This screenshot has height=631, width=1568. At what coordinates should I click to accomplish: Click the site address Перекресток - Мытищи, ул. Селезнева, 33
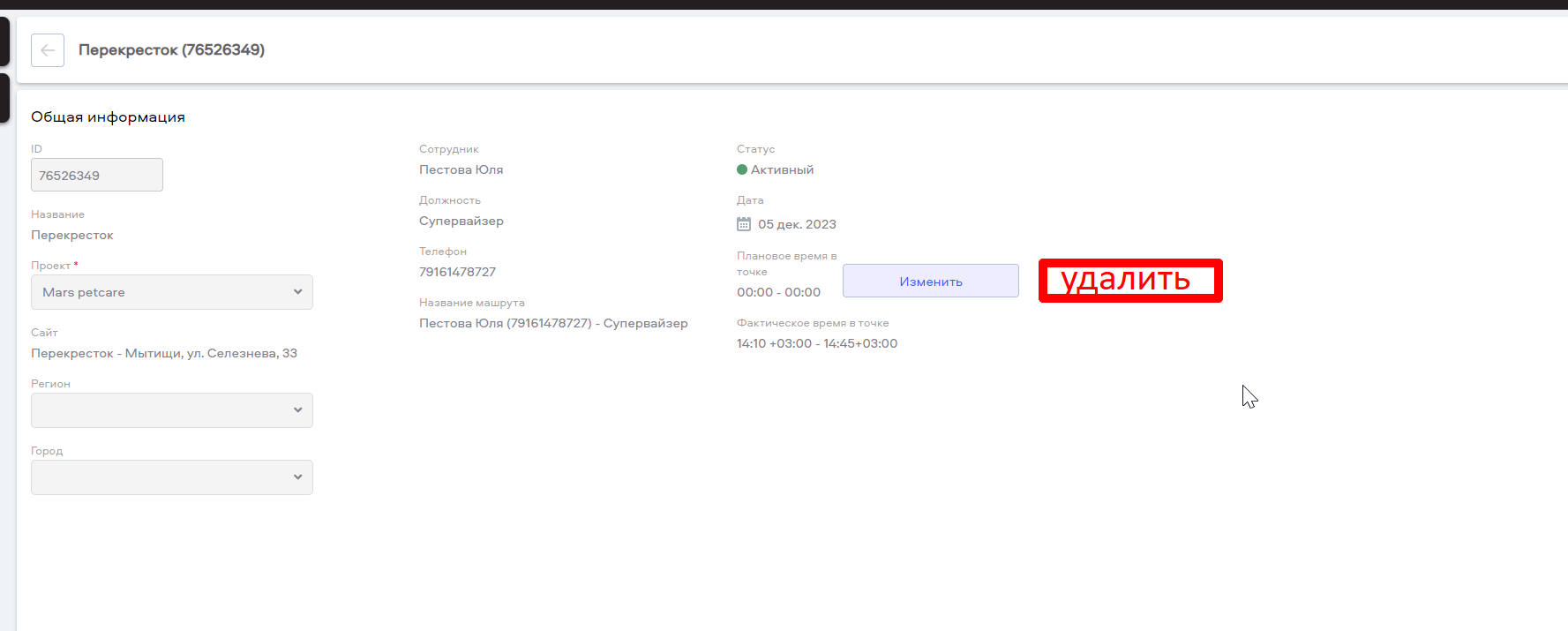(x=164, y=353)
